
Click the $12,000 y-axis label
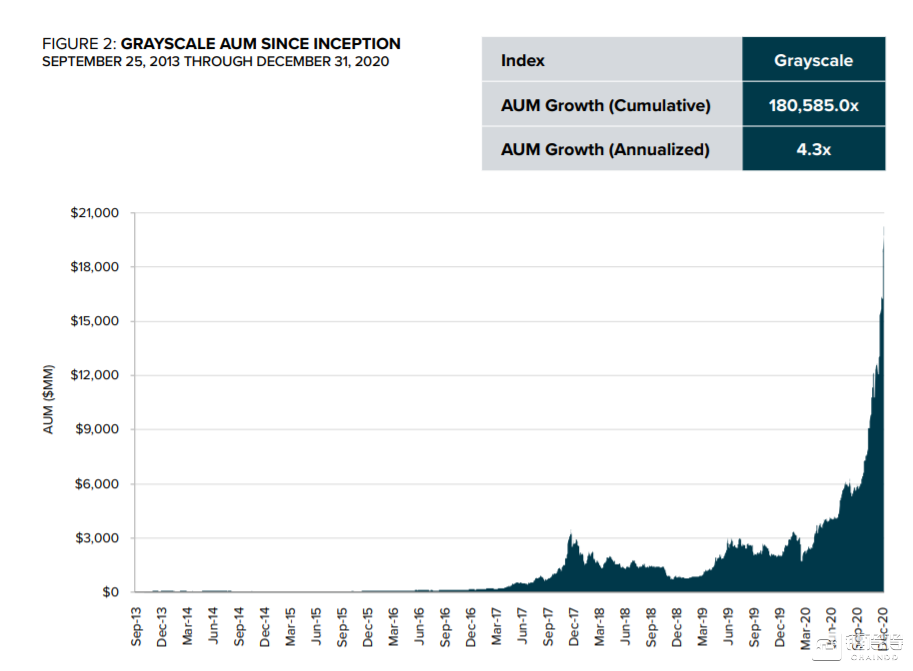pos(96,375)
